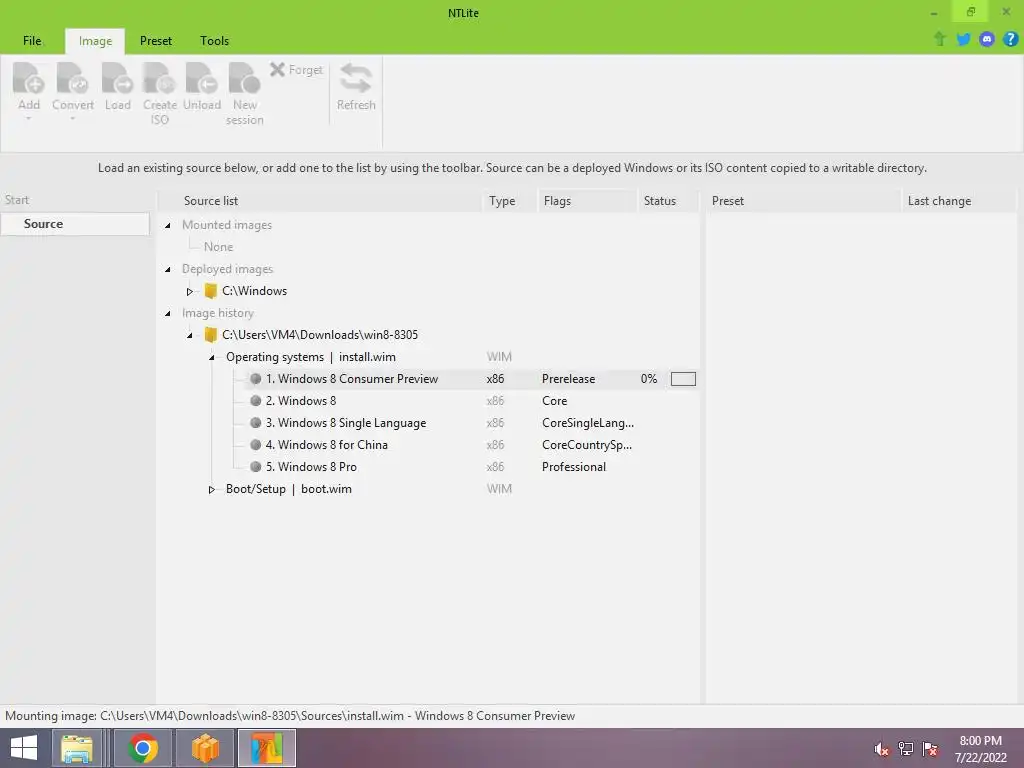The width and height of the screenshot is (1024, 768).
Task: Click the Source list column header
Action: (x=320, y=201)
